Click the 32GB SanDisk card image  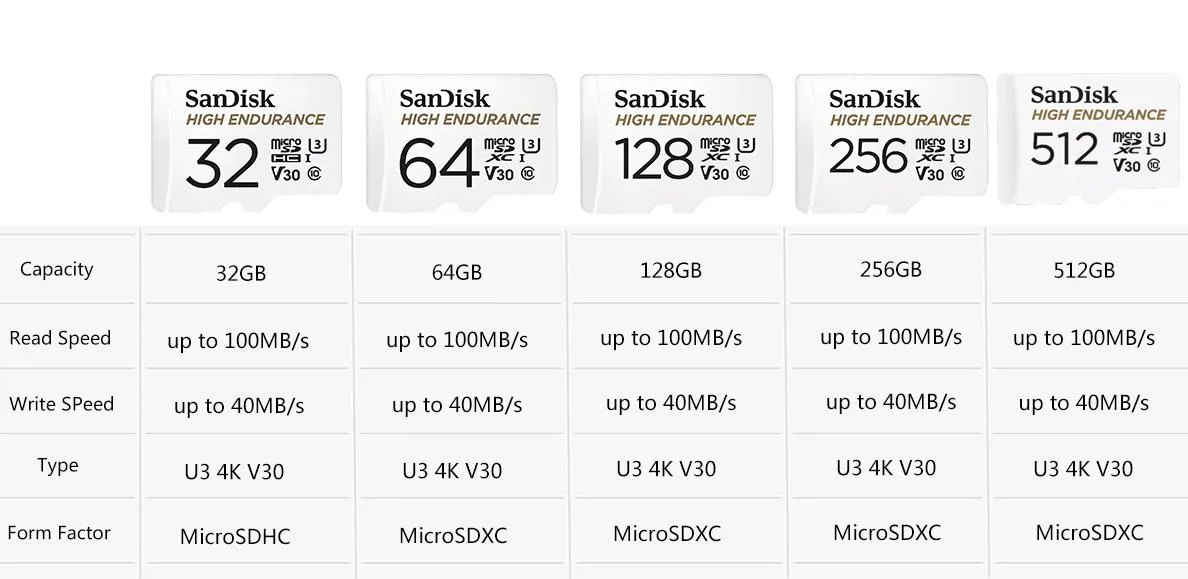point(246,142)
